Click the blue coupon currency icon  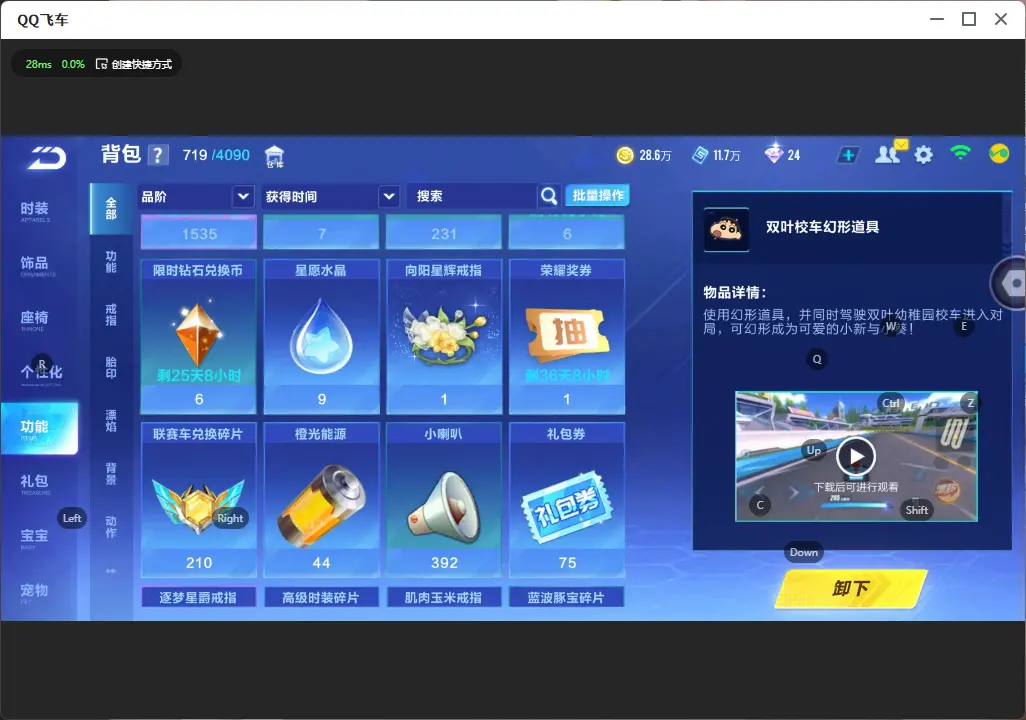click(699, 155)
